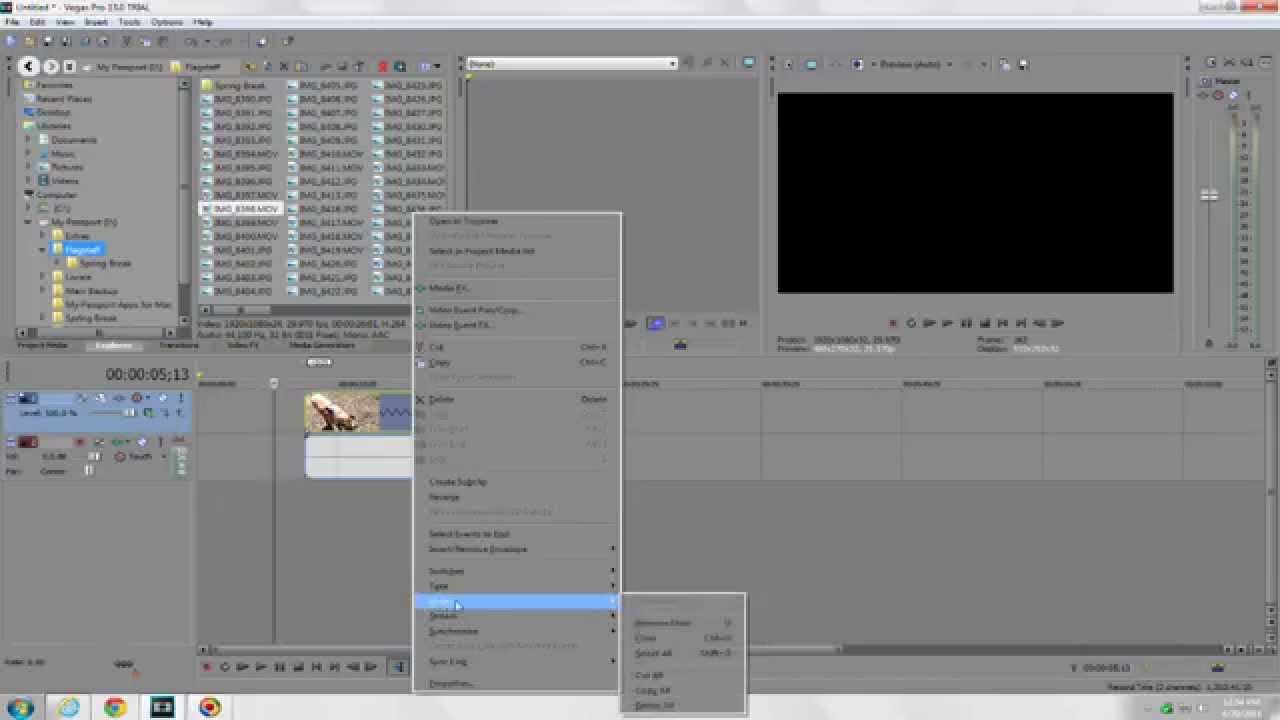Expand Synchronize submenu
The image size is (1280, 720).
pos(516,631)
